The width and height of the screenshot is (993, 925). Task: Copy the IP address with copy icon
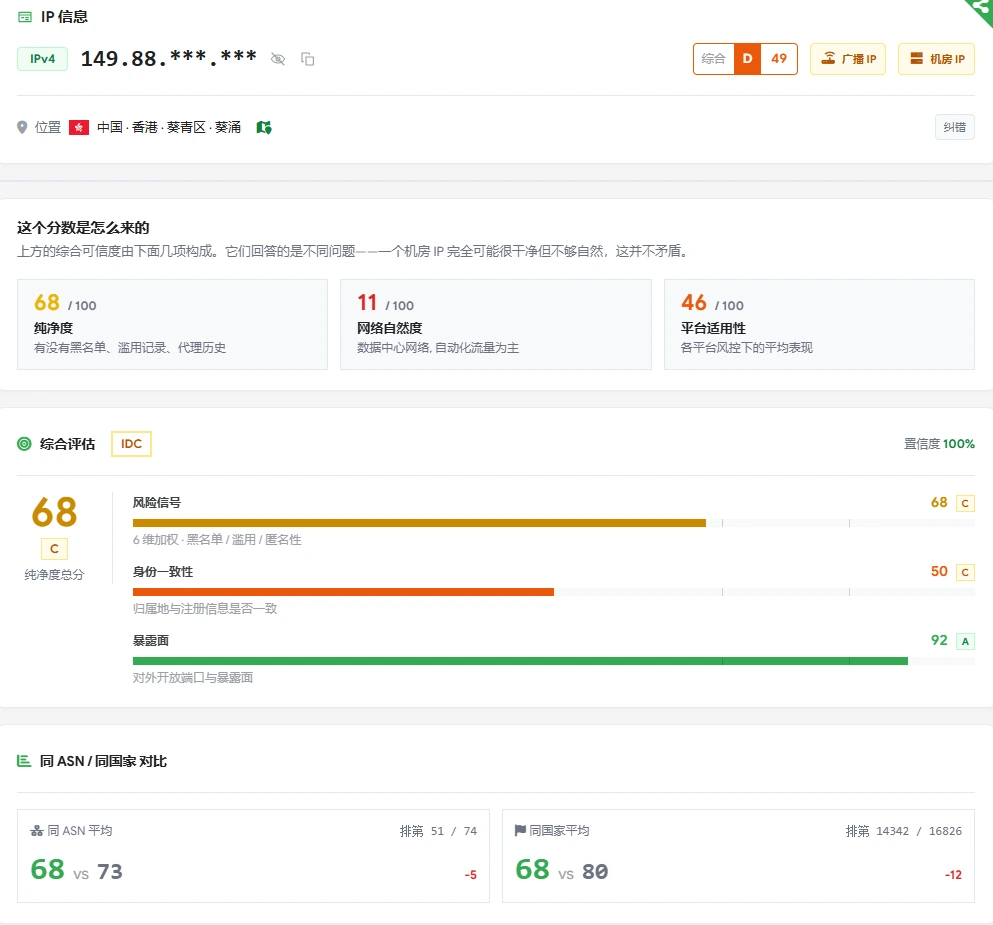[308, 59]
